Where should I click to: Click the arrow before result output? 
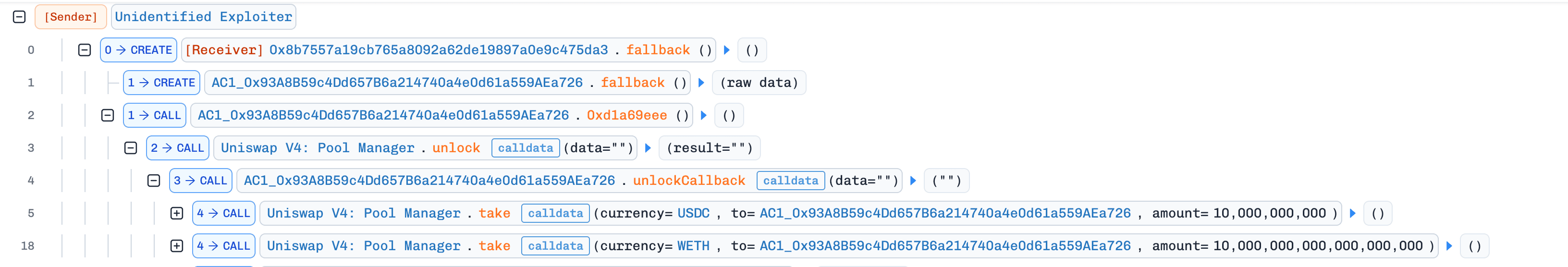click(x=648, y=148)
